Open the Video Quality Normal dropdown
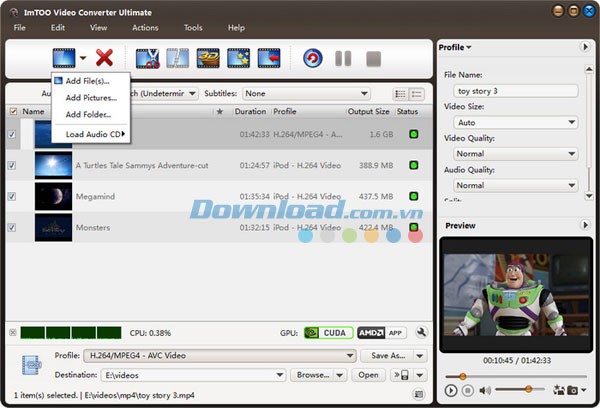600x408 pixels. coord(516,154)
